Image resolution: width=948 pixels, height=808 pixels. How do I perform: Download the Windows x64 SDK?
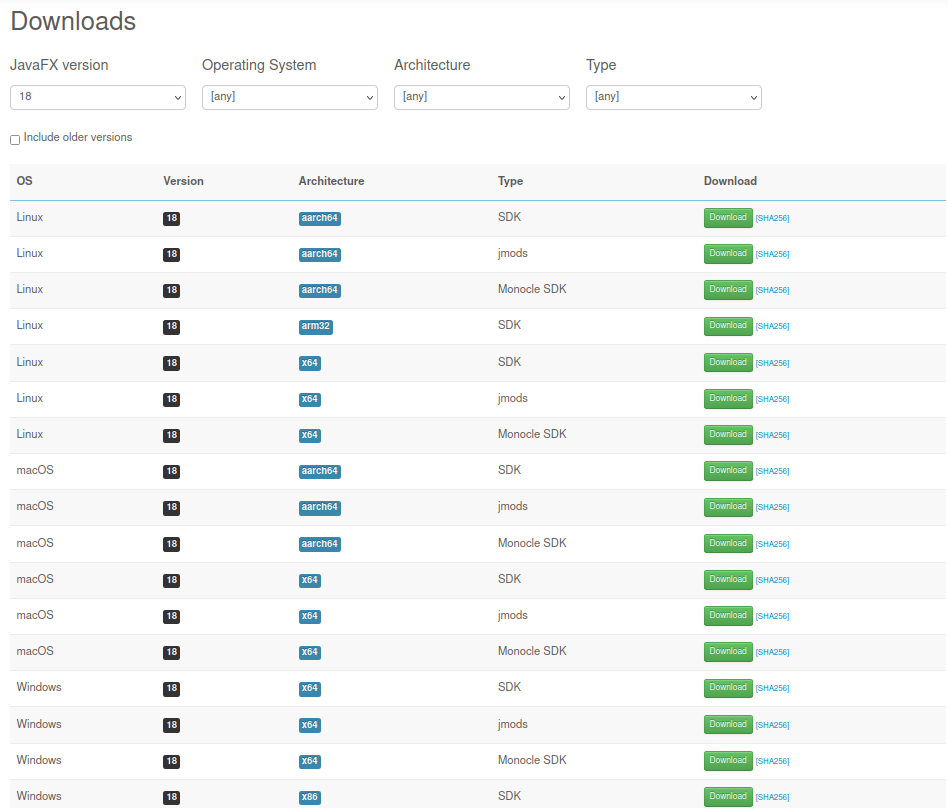point(728,688)
